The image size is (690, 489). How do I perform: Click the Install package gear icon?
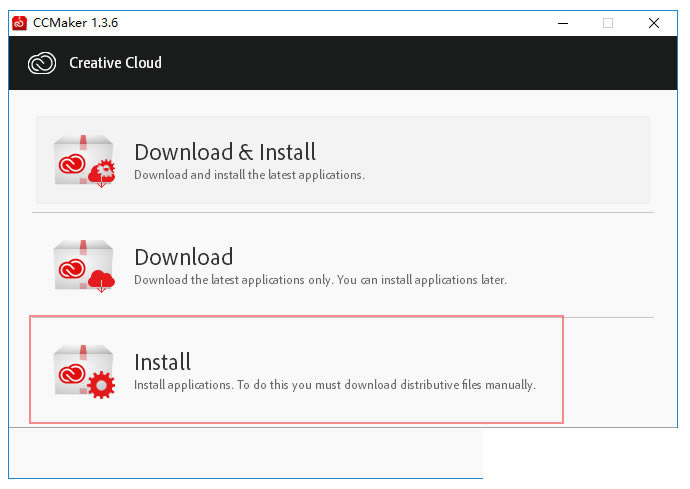pos(84,371)
